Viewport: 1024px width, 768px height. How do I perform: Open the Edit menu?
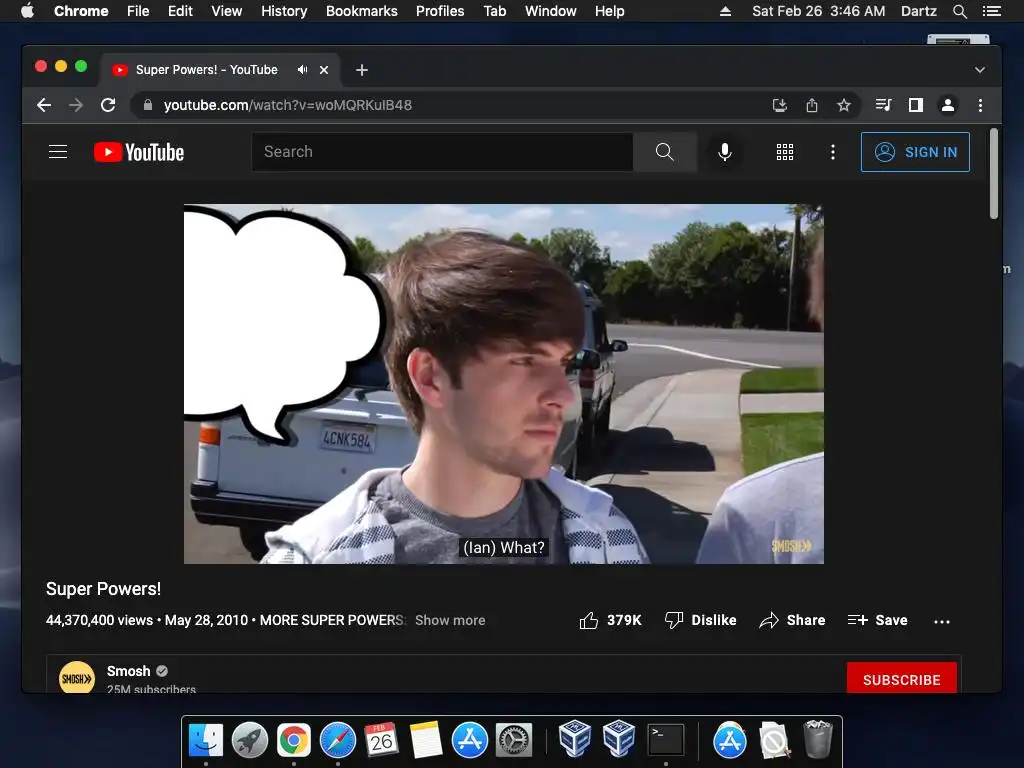pyautogui.click(x=180, y=11)
